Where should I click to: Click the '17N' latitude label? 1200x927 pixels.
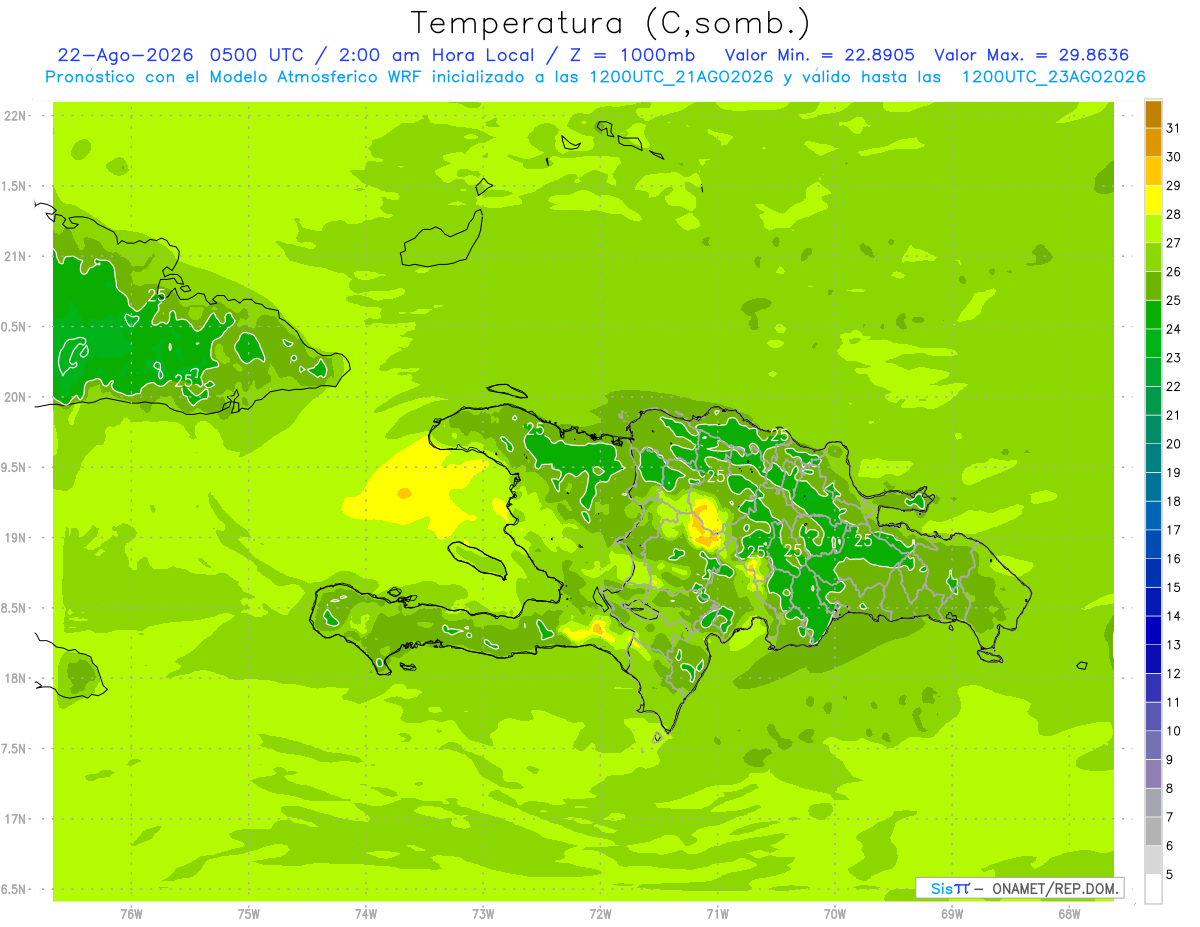pyautogui.click(x=15, y=819)
